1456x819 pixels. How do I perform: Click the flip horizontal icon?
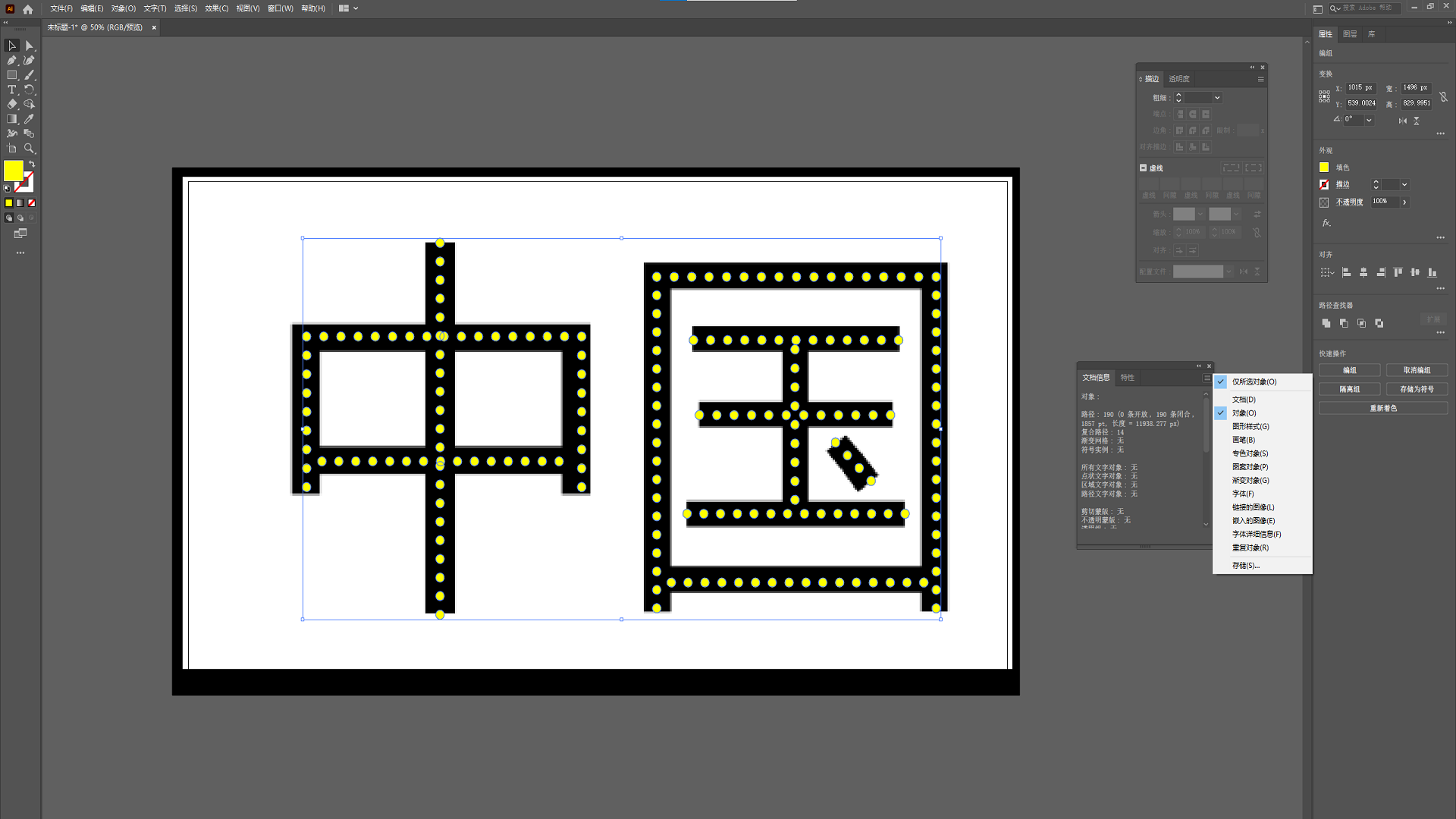[1402, 121]
